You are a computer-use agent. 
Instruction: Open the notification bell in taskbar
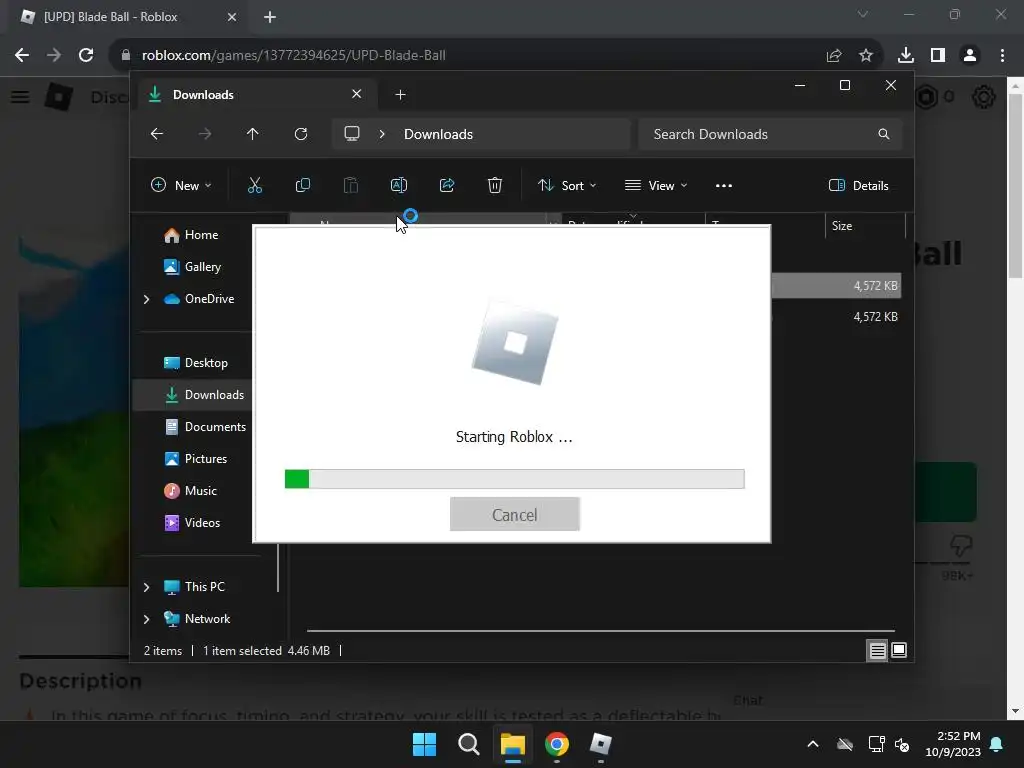click(x=997, y=744)
